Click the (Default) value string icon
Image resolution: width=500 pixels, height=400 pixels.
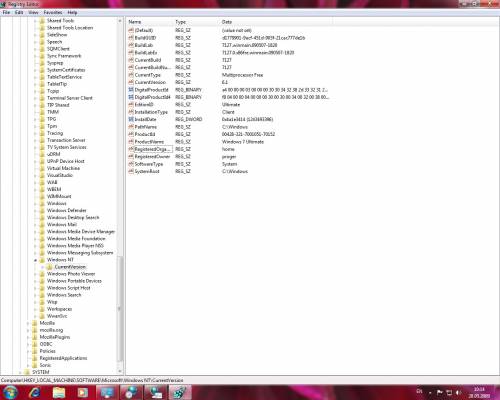[x=131, y=30]
